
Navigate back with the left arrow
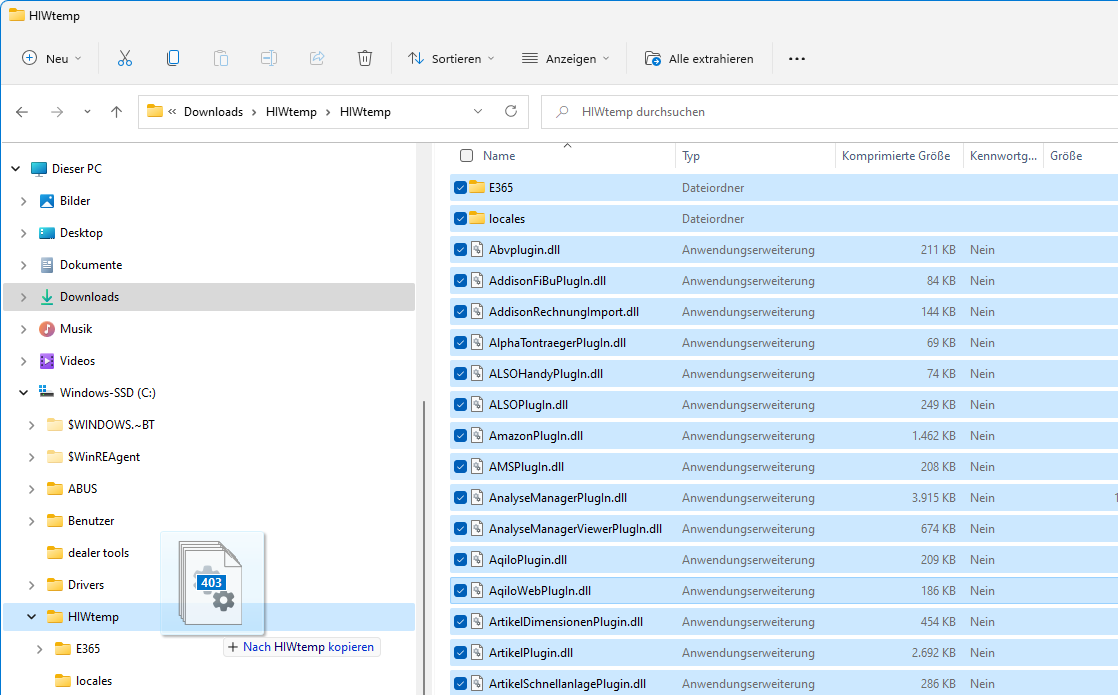pyautogui.click(x=22, y=112)
